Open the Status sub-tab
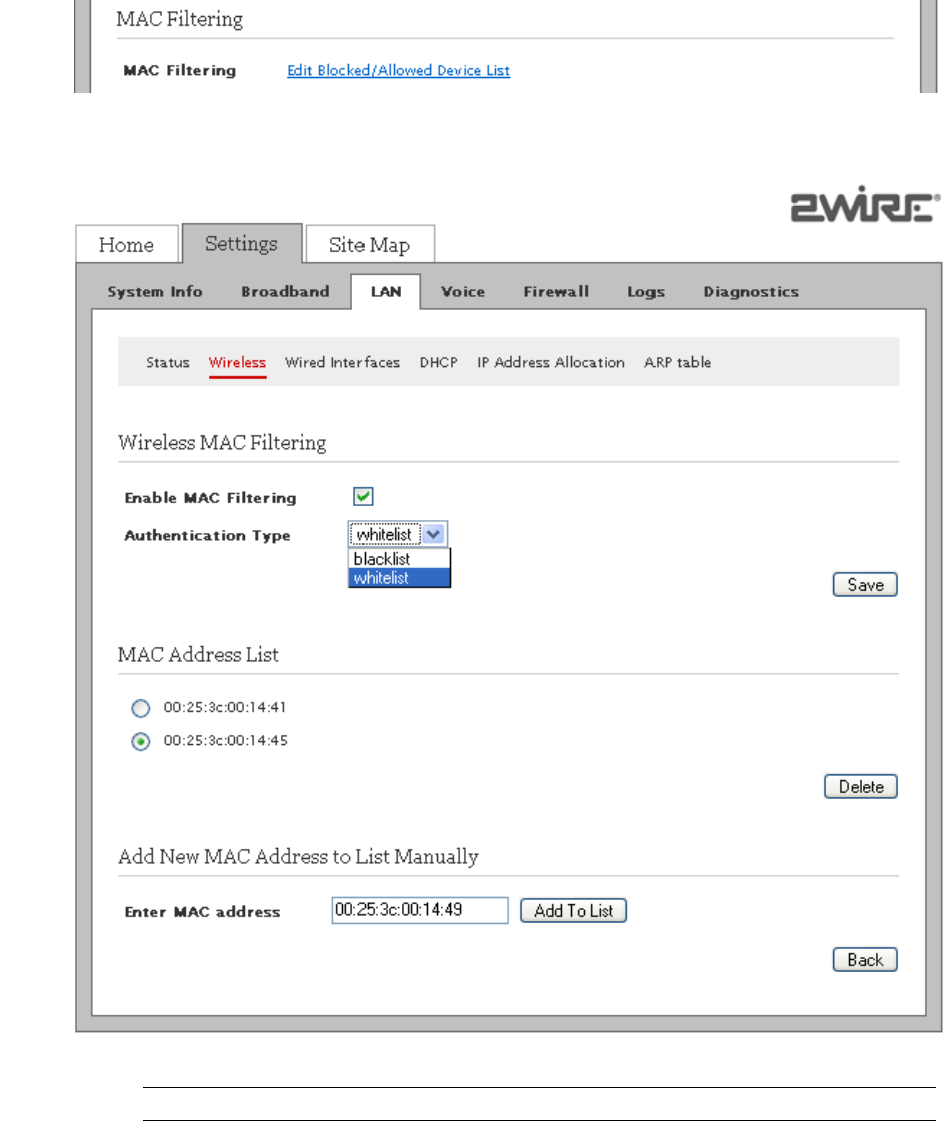Viewport: 947px width, 1132px height. [x=167, y=362]
